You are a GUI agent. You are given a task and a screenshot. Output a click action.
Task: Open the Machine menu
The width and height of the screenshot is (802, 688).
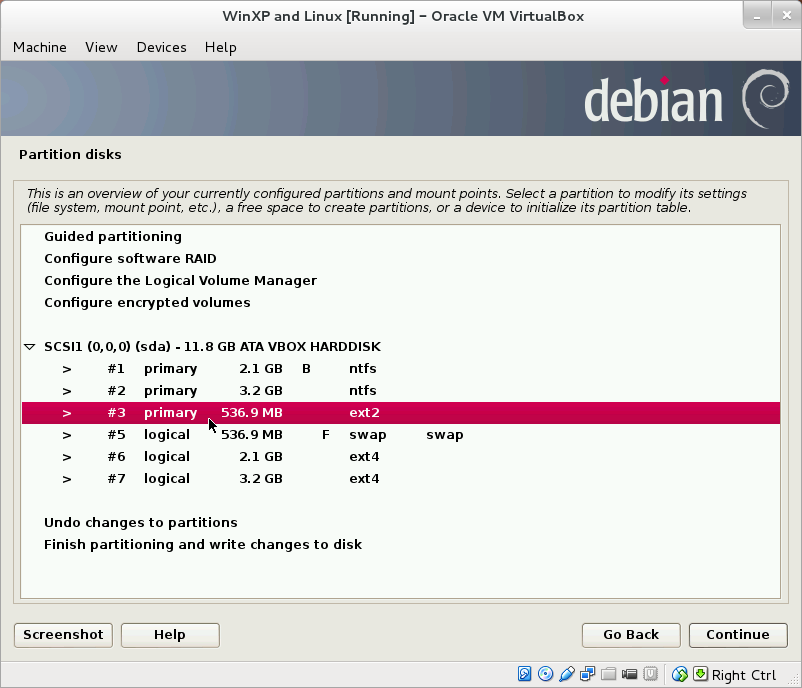tap(39, 47)
